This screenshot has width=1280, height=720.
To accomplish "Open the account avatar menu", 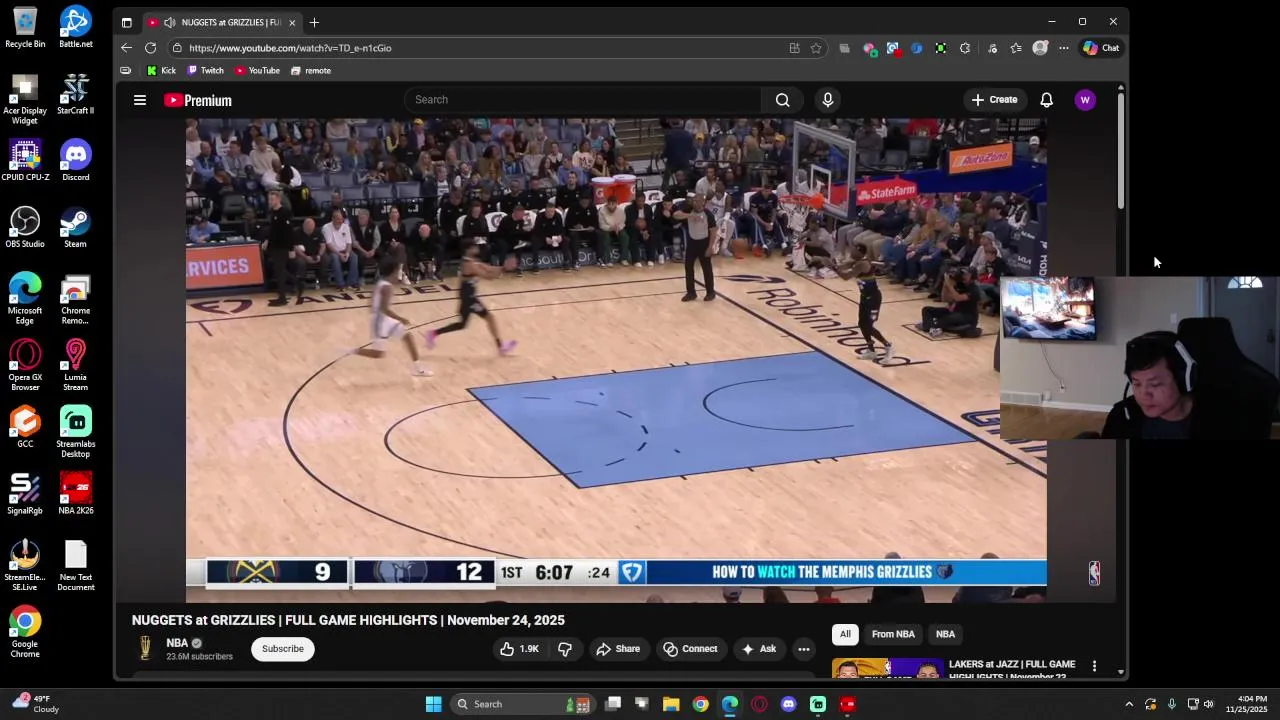I will click(1085, 100).
